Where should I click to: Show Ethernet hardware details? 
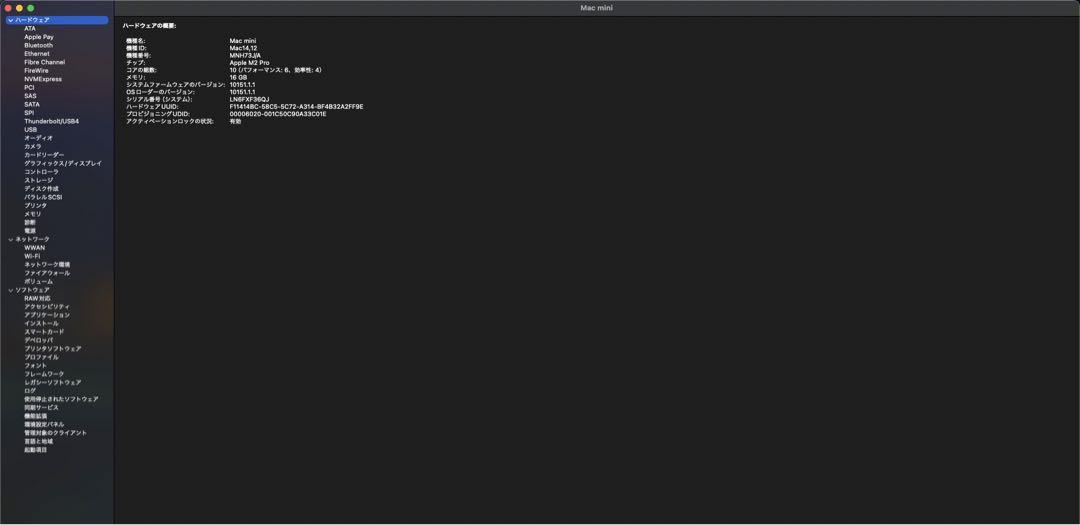37,54
